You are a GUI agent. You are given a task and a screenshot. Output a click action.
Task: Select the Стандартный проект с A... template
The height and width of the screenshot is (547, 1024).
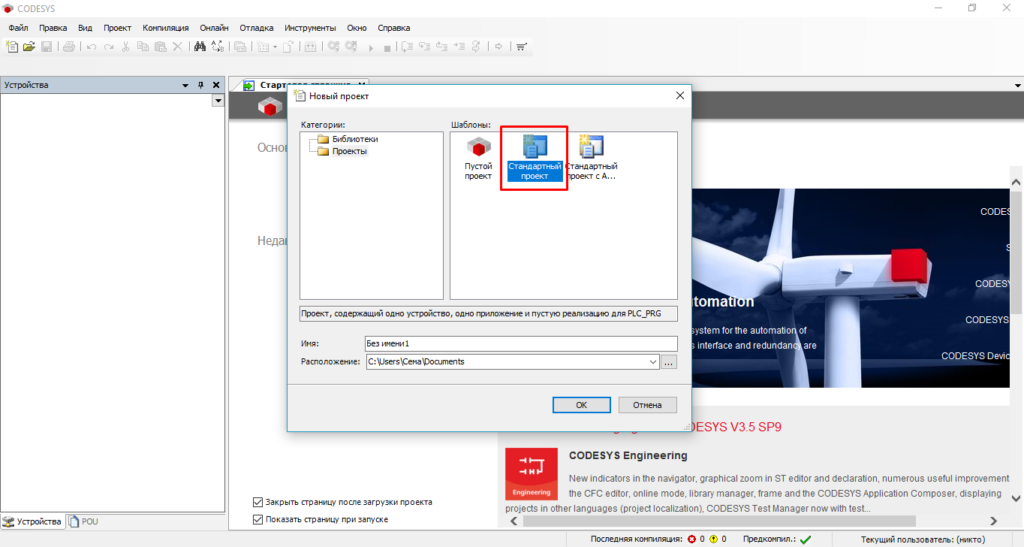pyautogui.click(x=591, y=159)
